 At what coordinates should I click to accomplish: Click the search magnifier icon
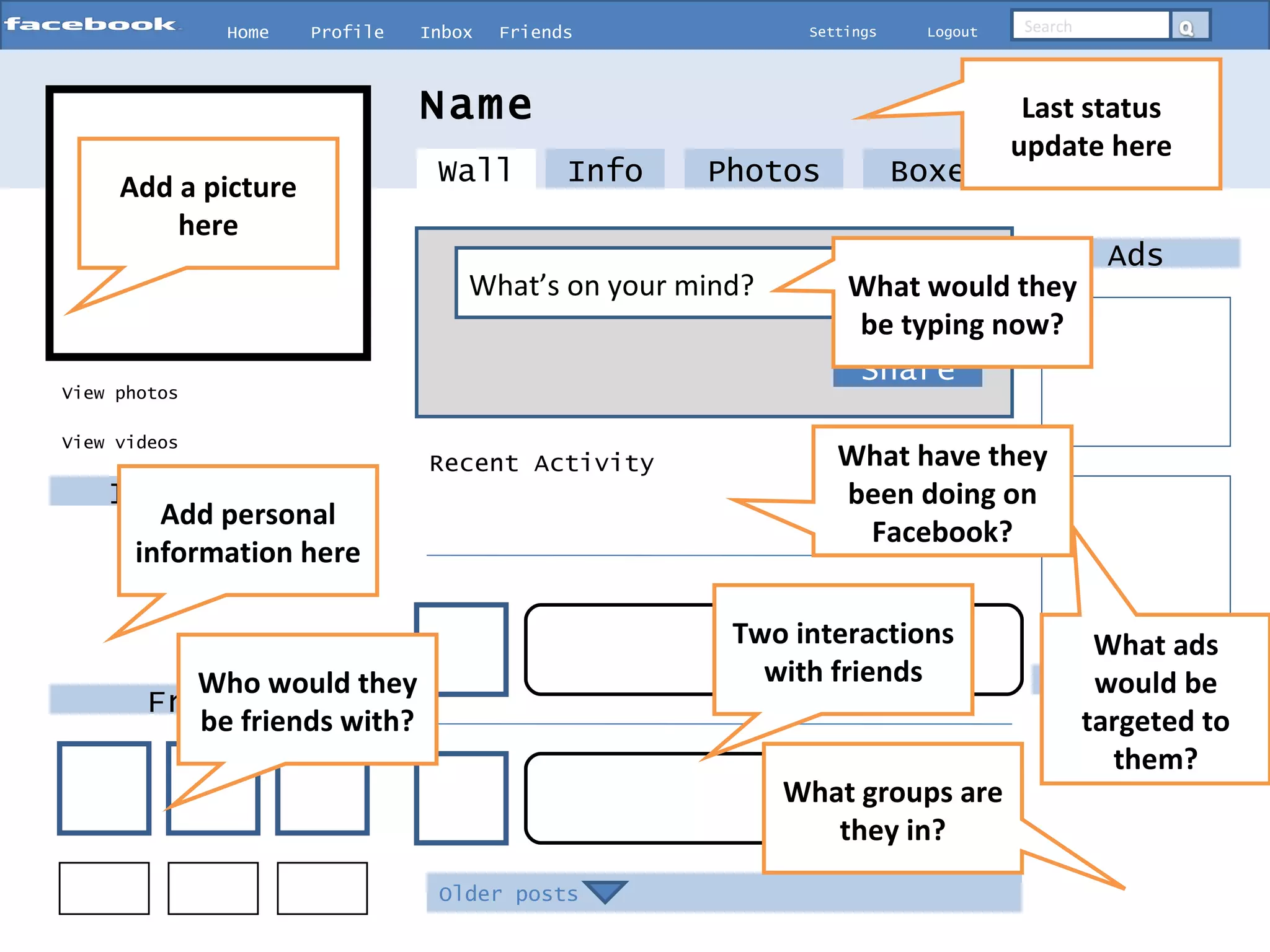[x=1188, y=27]
